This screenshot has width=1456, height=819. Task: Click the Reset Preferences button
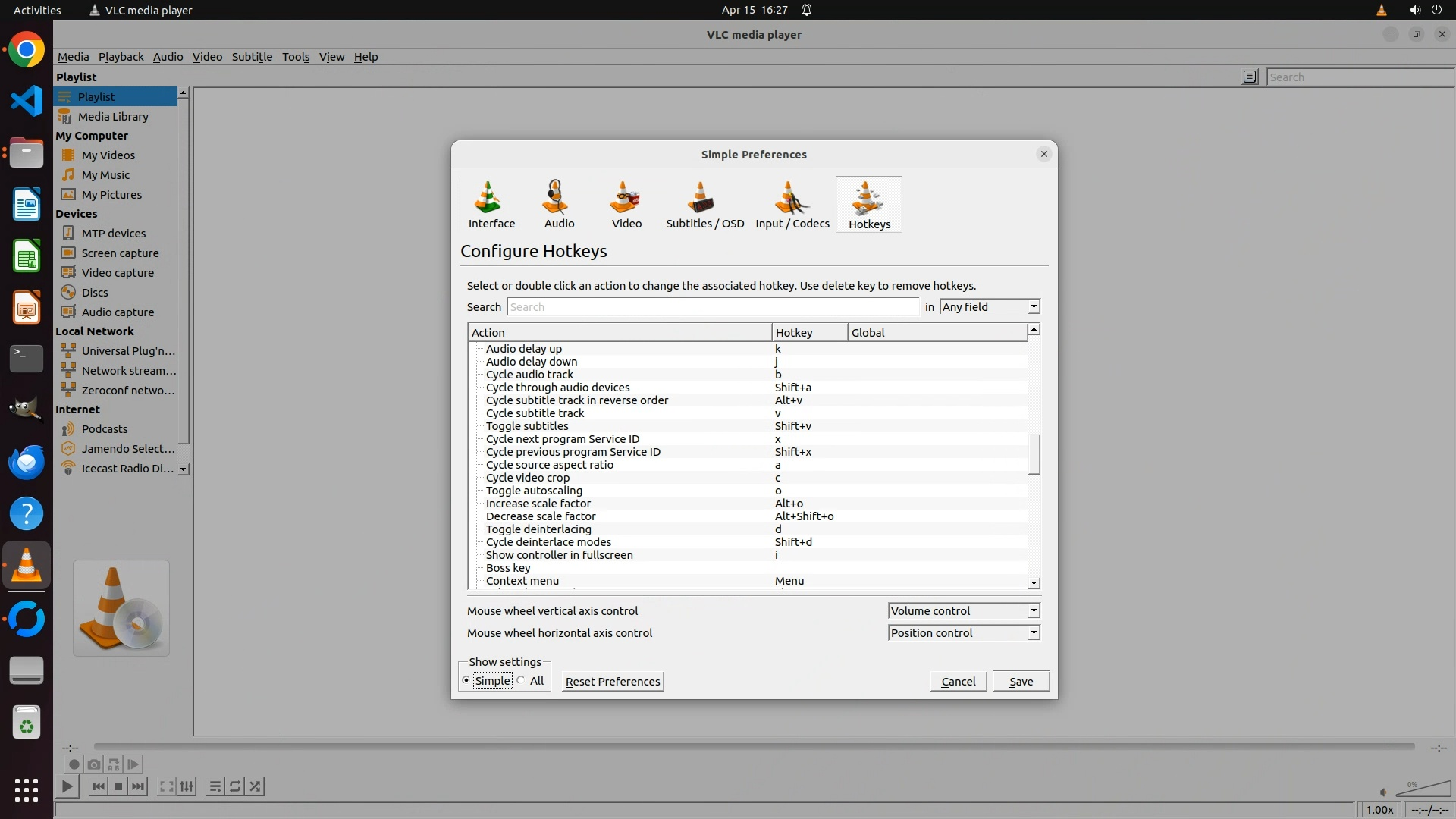[x=613, y=682]
